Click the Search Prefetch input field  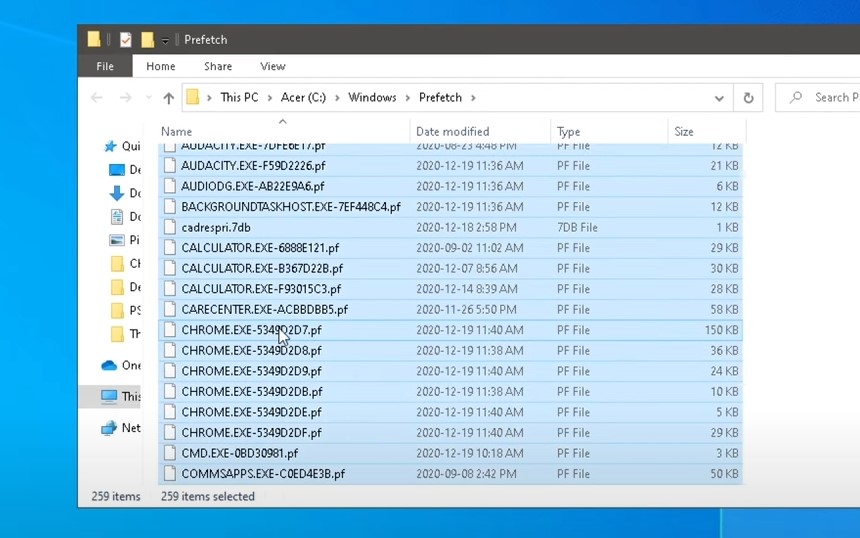coord(830,98)
